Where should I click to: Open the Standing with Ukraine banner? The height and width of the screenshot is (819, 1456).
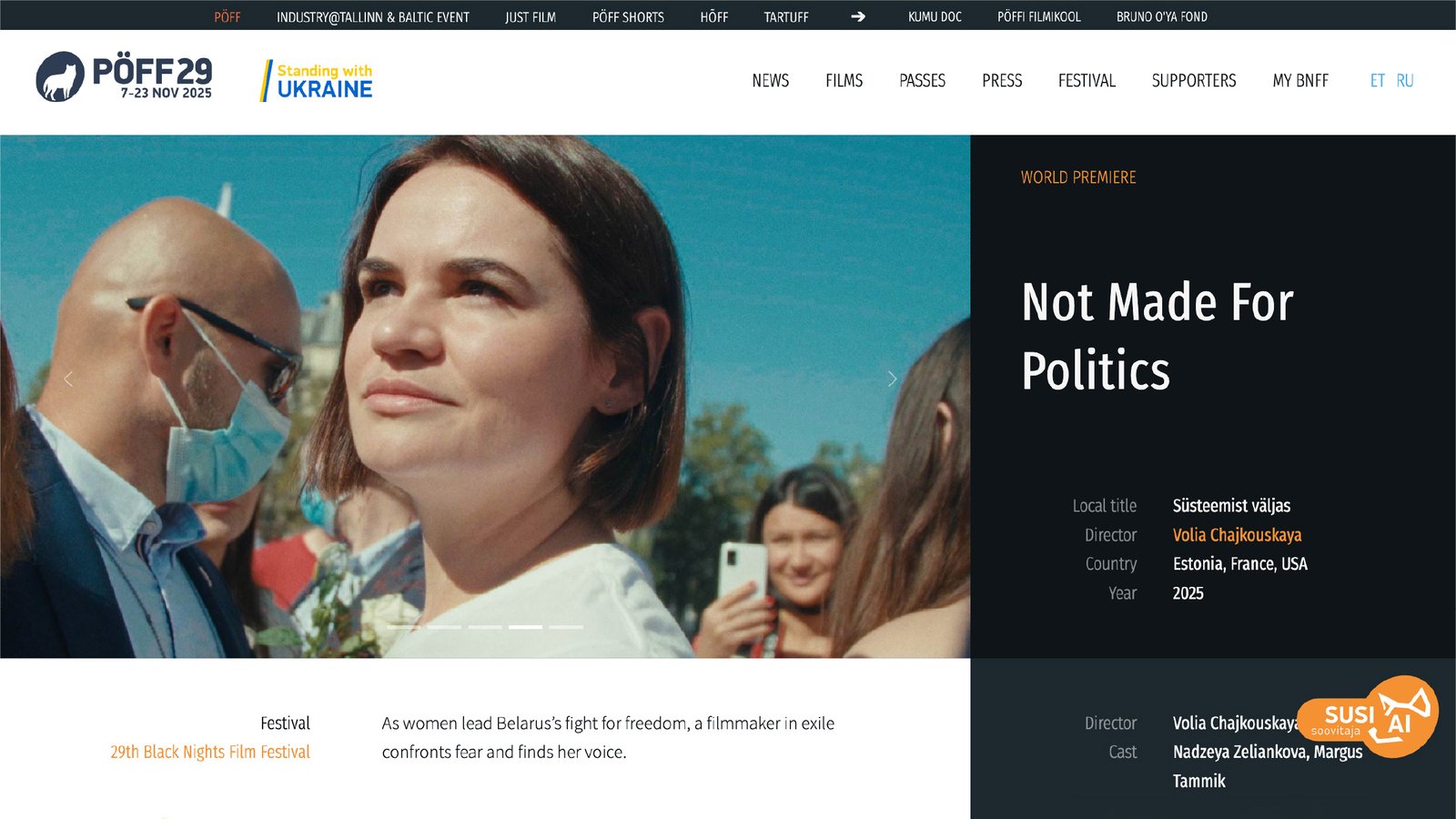point(317,80)
